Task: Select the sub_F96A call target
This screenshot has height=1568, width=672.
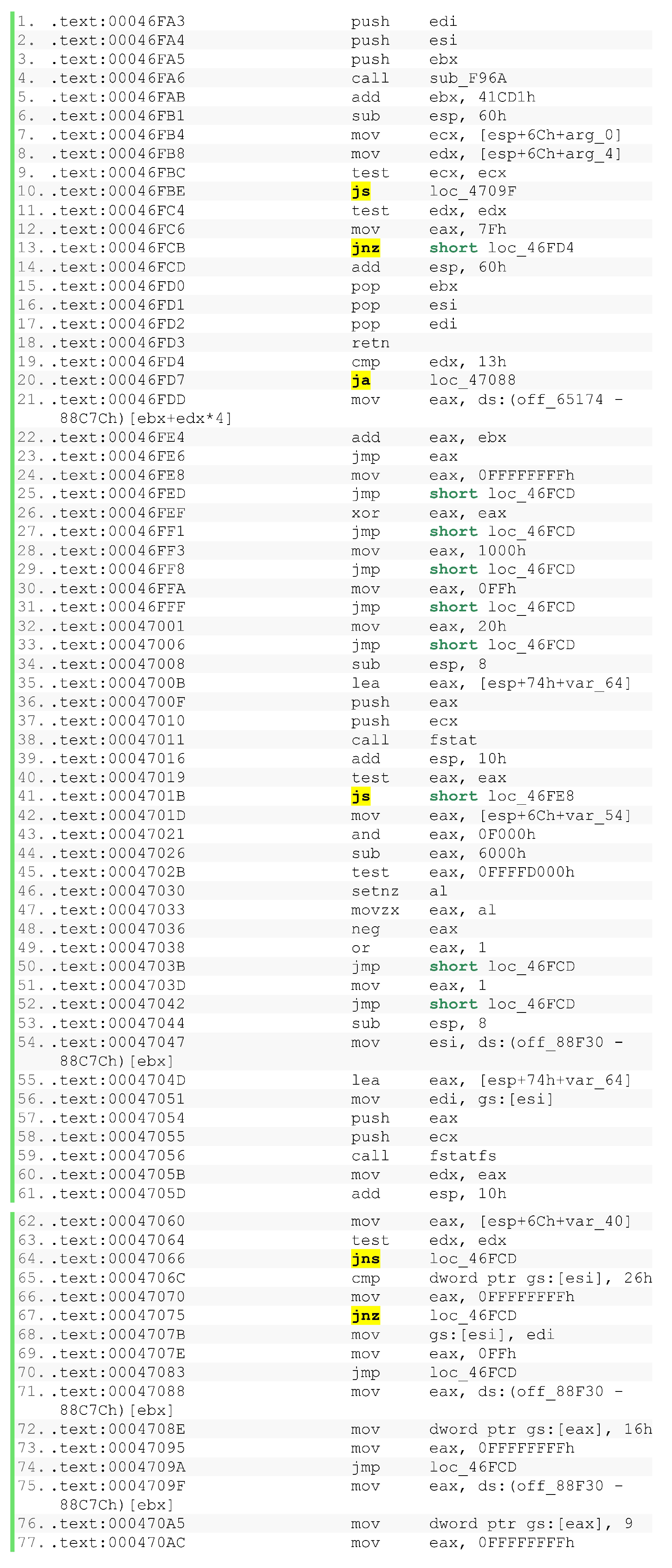Action: coord(468,78)
